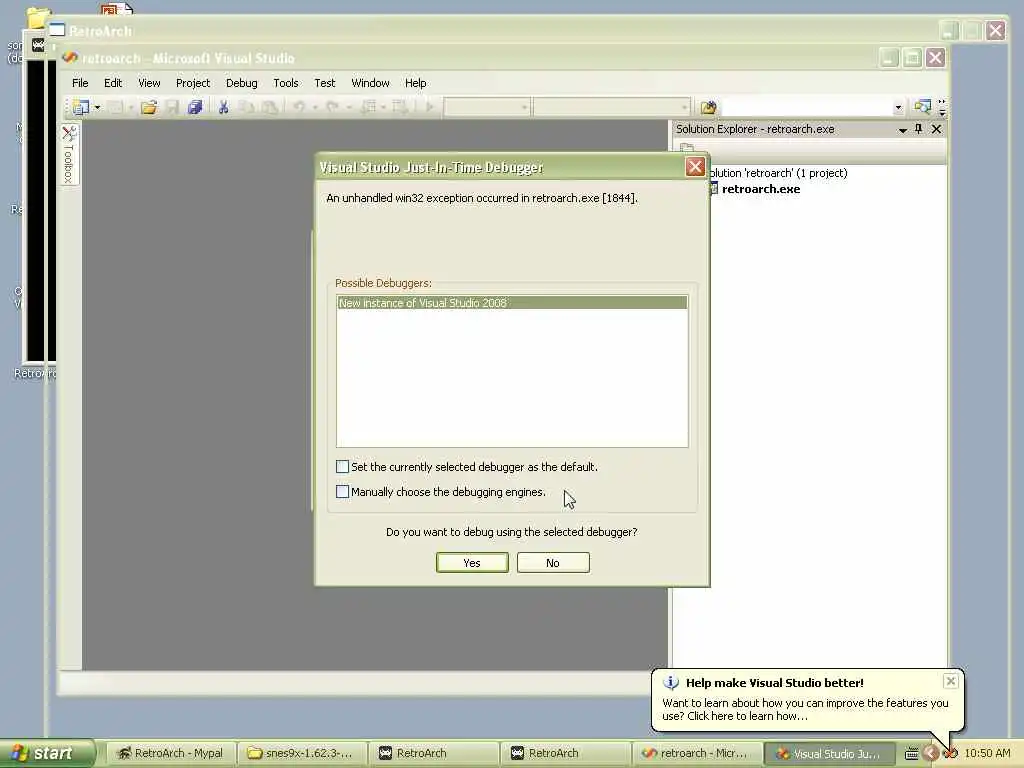Open the Find combo box dropdown

tap(898, 107)
